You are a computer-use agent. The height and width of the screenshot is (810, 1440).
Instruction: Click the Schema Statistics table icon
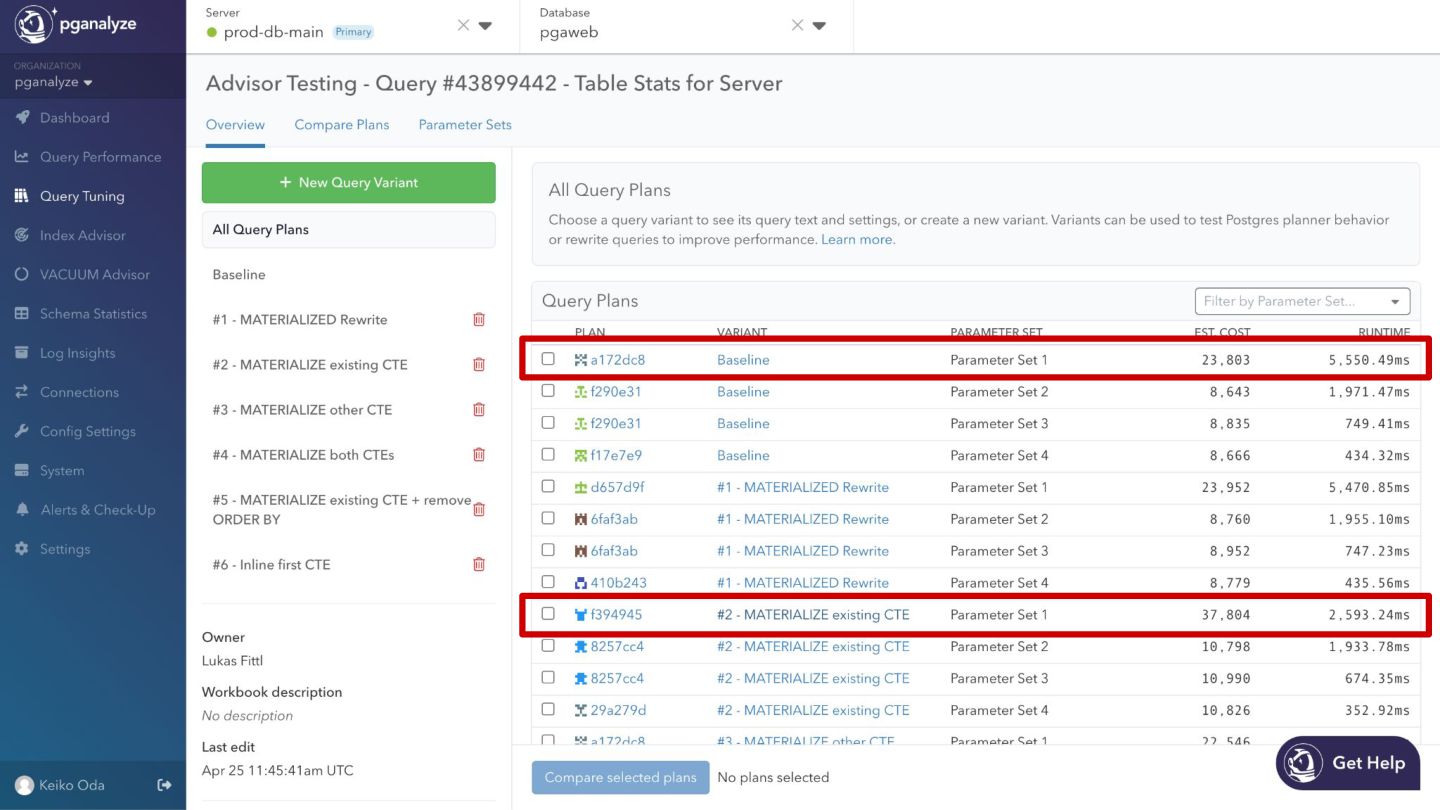point(22,313)
